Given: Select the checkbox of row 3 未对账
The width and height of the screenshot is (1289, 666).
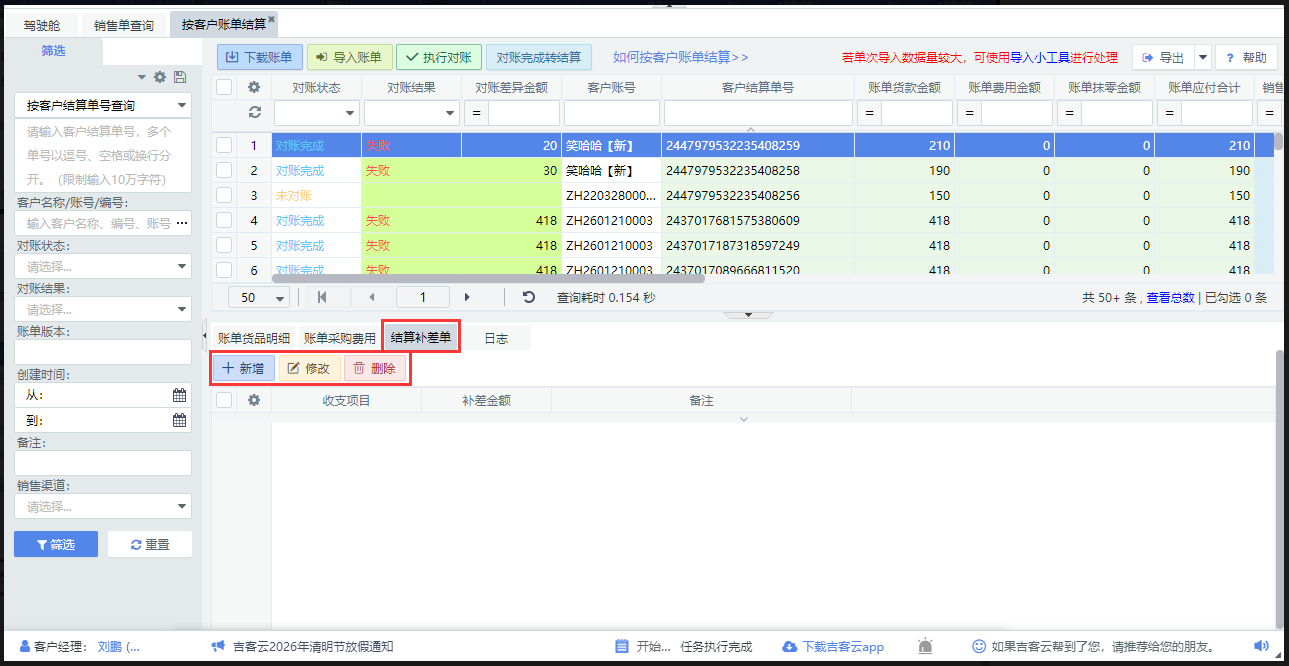Looking at the screenshot, I should point(224,195).
